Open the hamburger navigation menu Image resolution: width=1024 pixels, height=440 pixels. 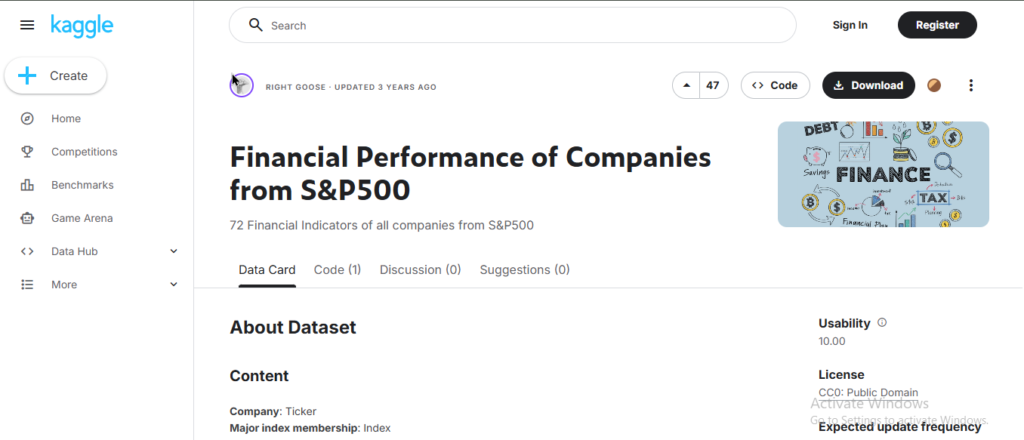click(x=27, y=25)
